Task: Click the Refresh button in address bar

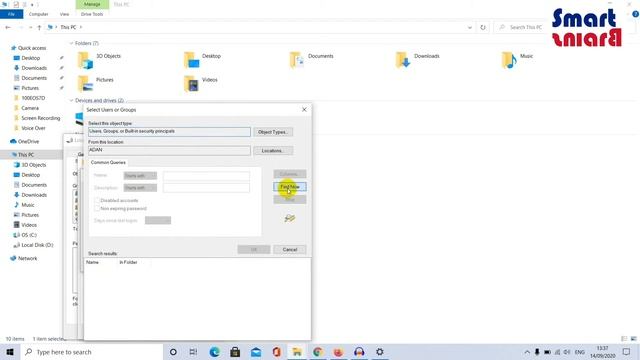Action: pyautogui.click(x=483, y=27)
